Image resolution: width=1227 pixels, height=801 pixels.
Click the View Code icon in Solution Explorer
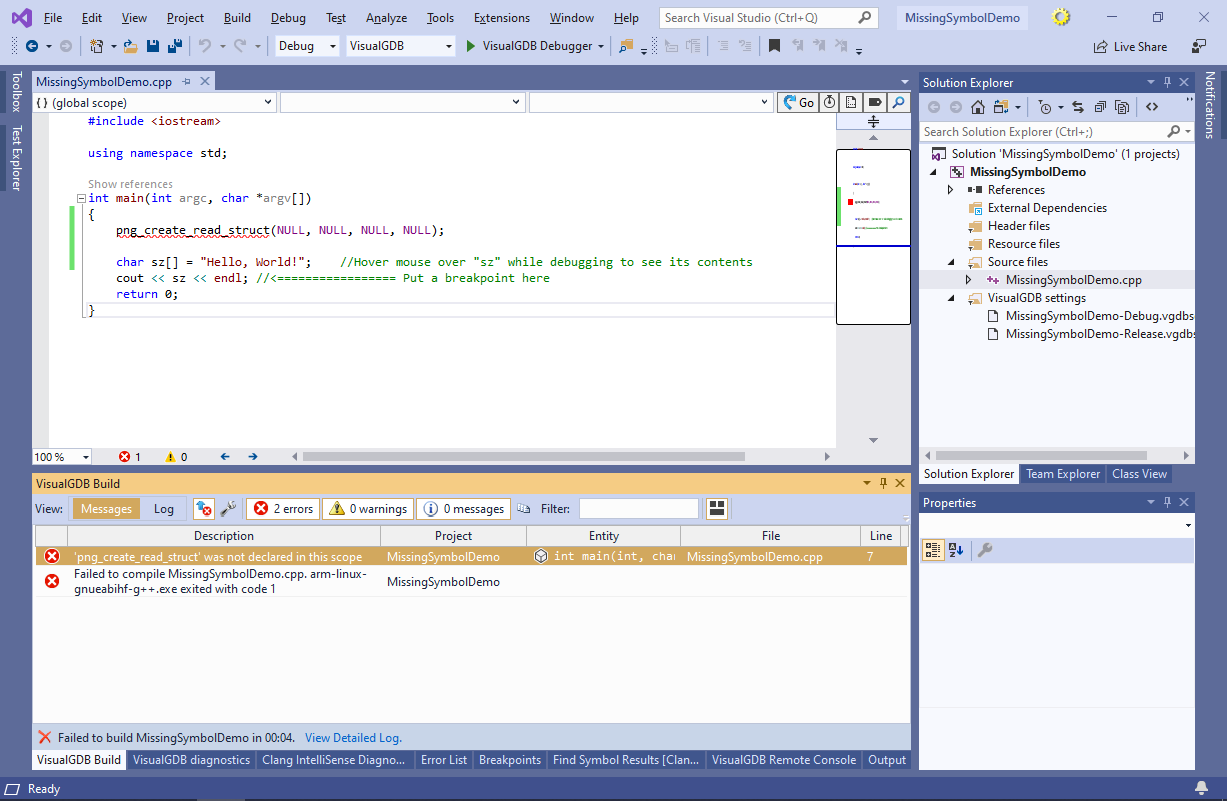(1152, 107)
